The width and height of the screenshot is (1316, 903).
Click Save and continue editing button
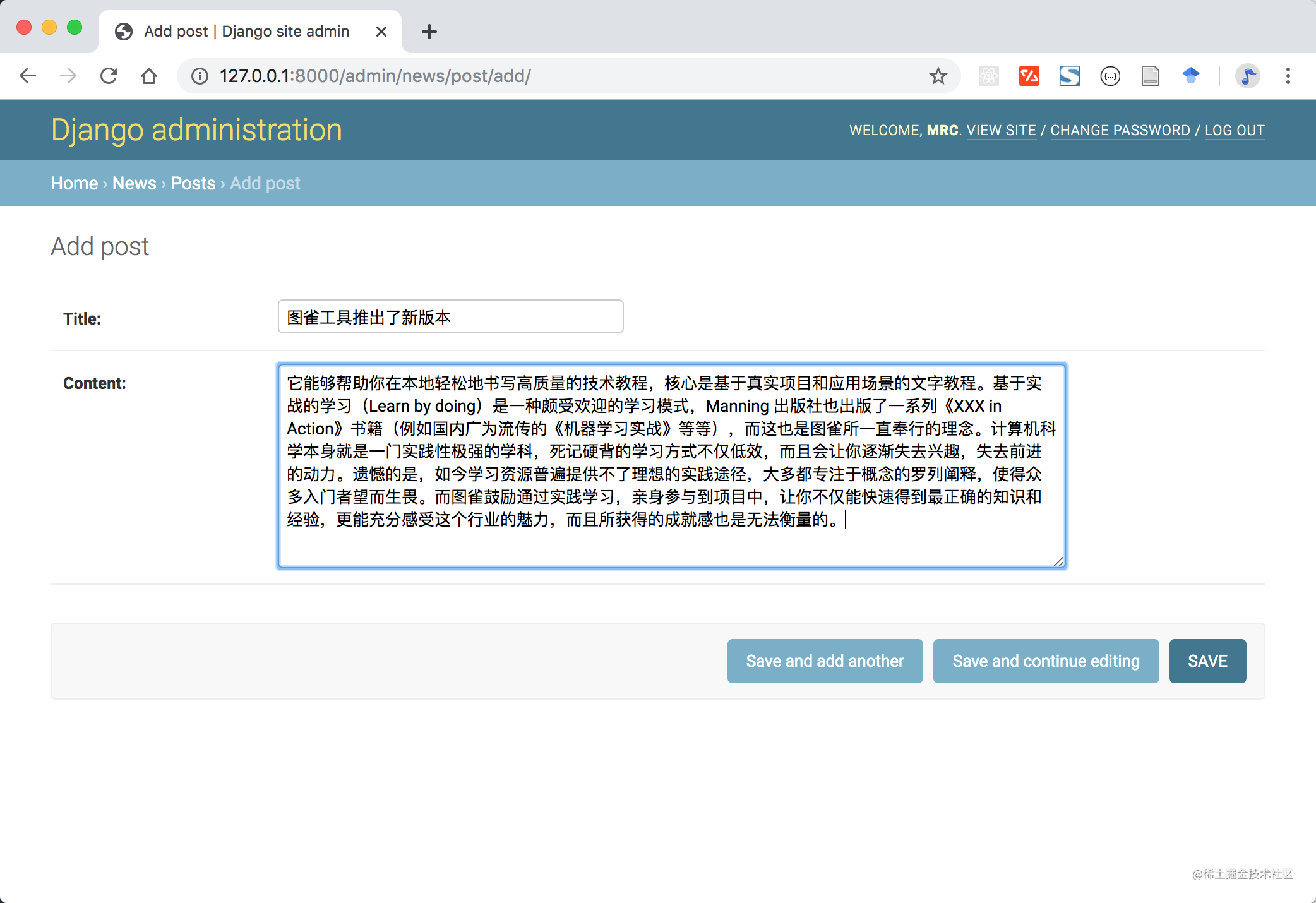pyautogui.click(x=1046, y=661)
